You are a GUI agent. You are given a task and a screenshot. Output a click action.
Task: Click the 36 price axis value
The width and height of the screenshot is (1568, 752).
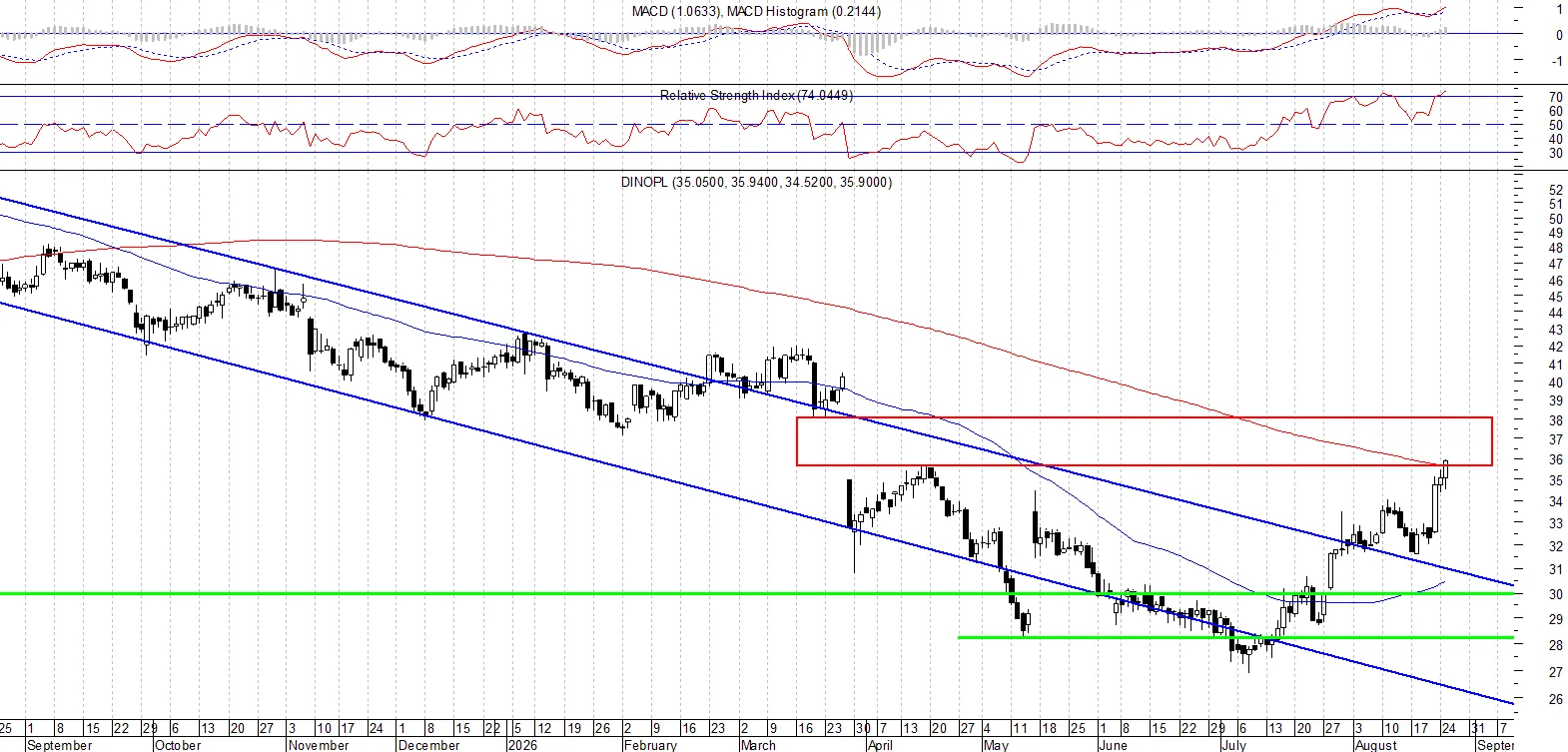pyautogui.click(x=1555, y=459)
